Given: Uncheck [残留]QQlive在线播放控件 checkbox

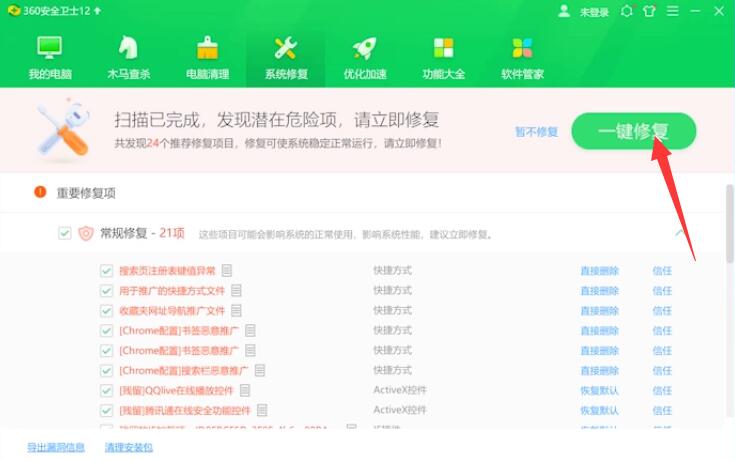Looking at the screenshot, I should tap(106, 390).
